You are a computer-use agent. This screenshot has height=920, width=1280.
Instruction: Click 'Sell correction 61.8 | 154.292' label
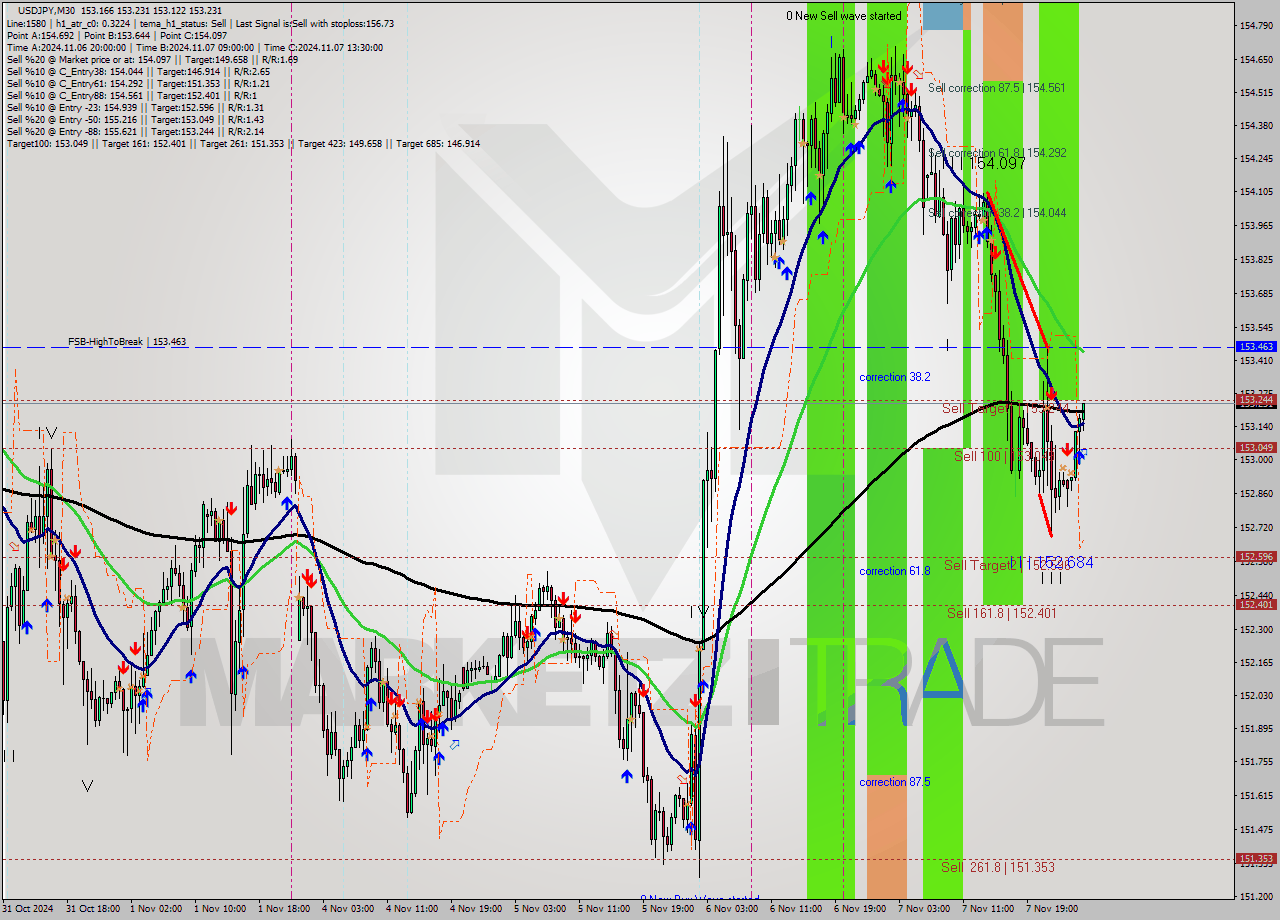click(x=996, y=153)
